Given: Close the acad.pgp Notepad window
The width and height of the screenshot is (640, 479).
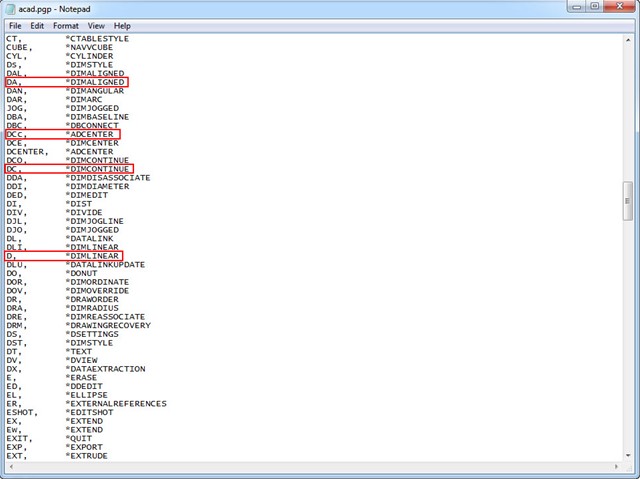Looking at the screenshot, I should click(x=620, y=7).
